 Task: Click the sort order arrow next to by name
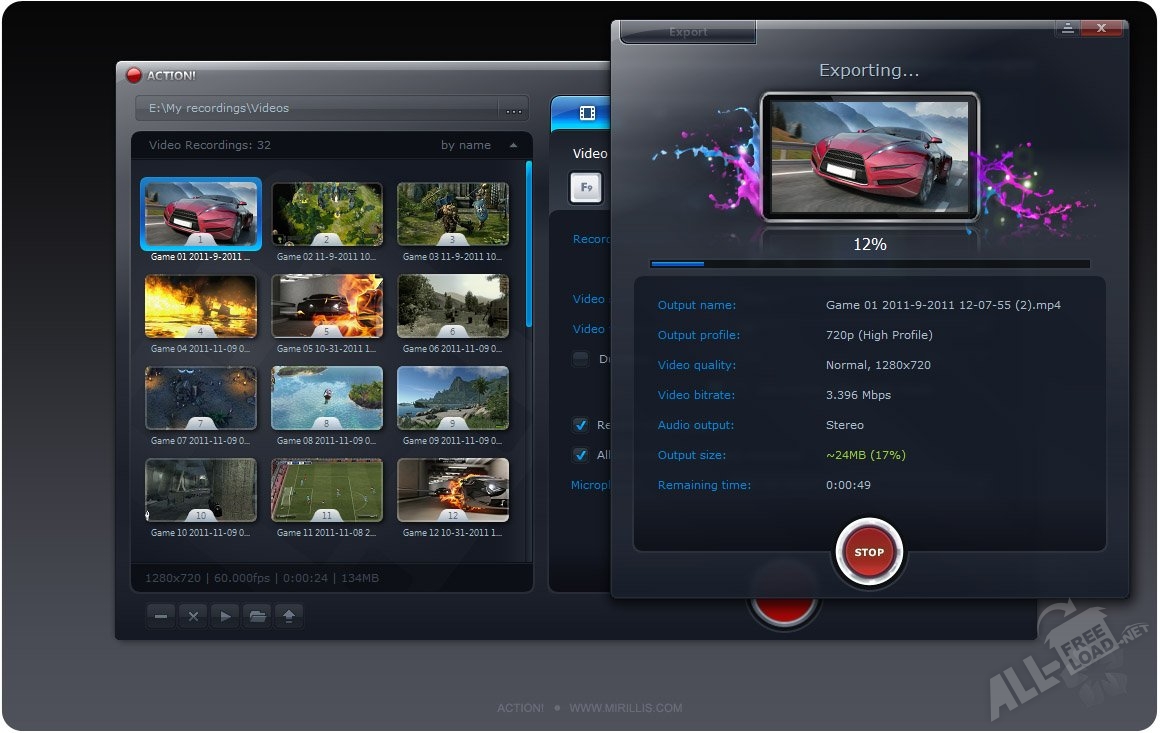click(513, 145)
